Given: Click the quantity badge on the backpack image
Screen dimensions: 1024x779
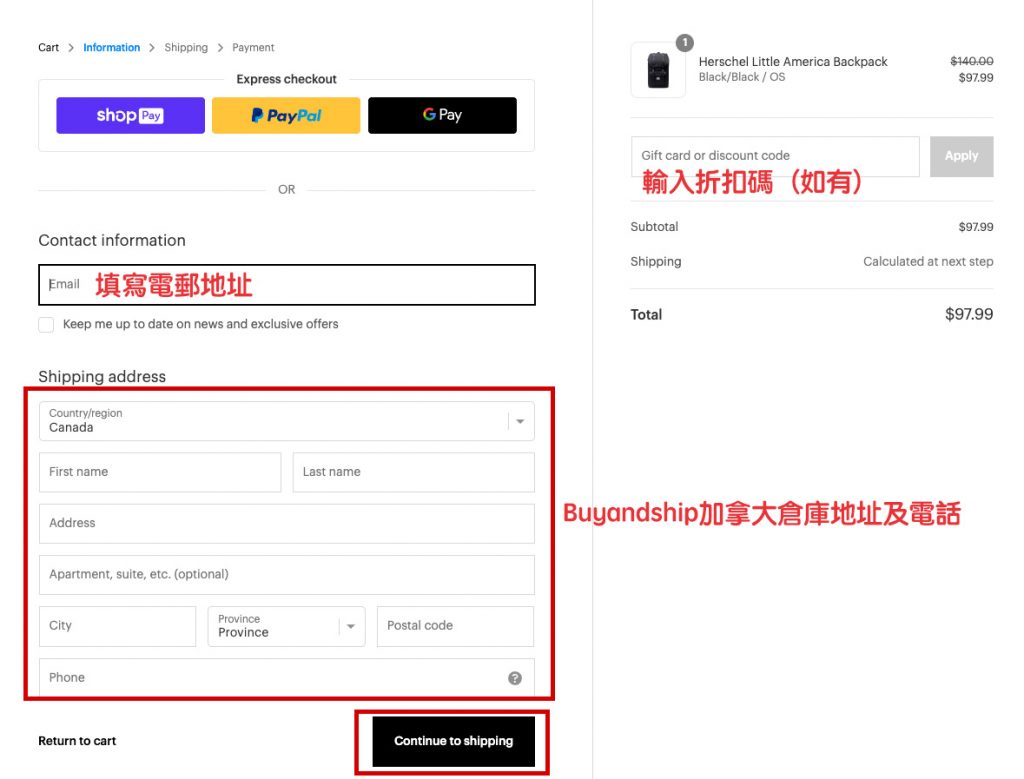Looking at the screenshot, I should pos(684,43).
